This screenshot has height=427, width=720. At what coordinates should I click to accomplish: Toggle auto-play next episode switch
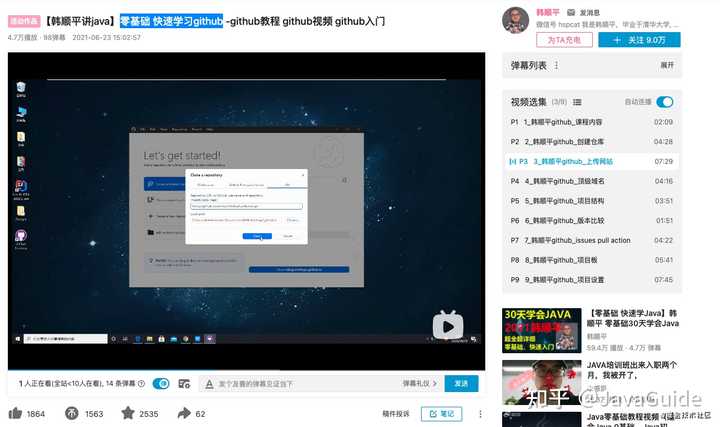pos(664,102)
